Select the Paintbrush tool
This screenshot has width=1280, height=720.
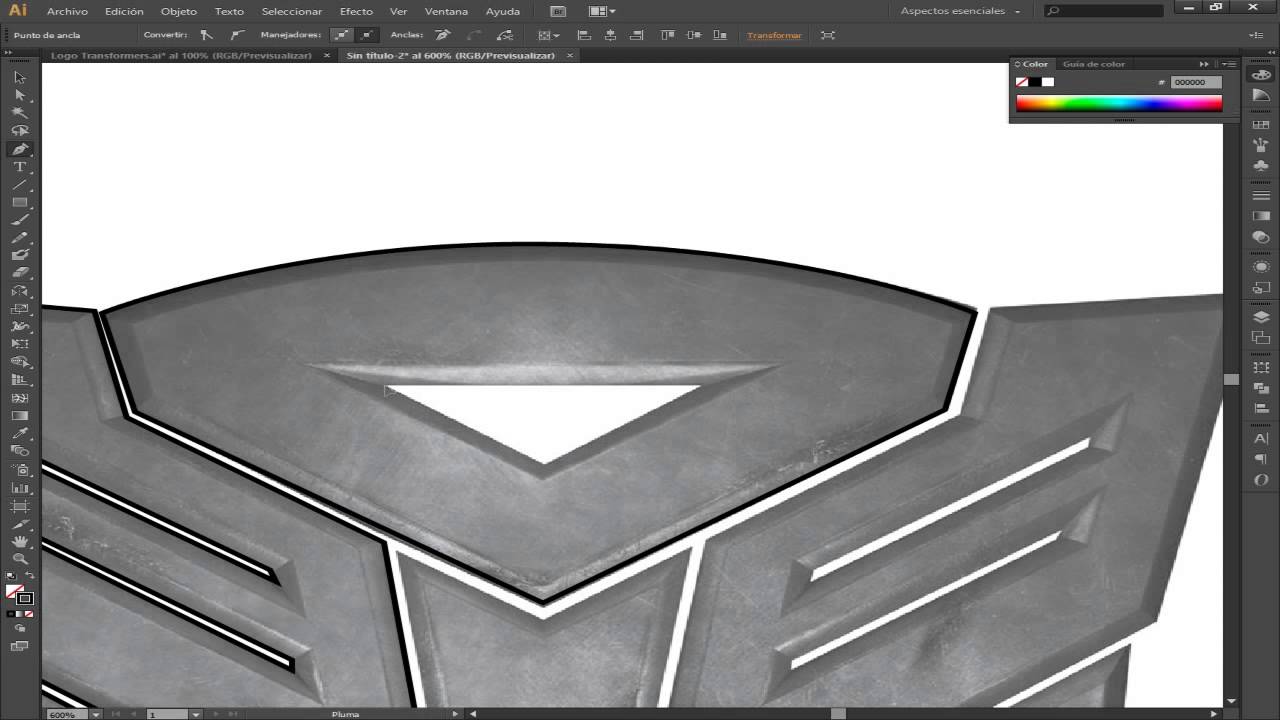(19, 220)
